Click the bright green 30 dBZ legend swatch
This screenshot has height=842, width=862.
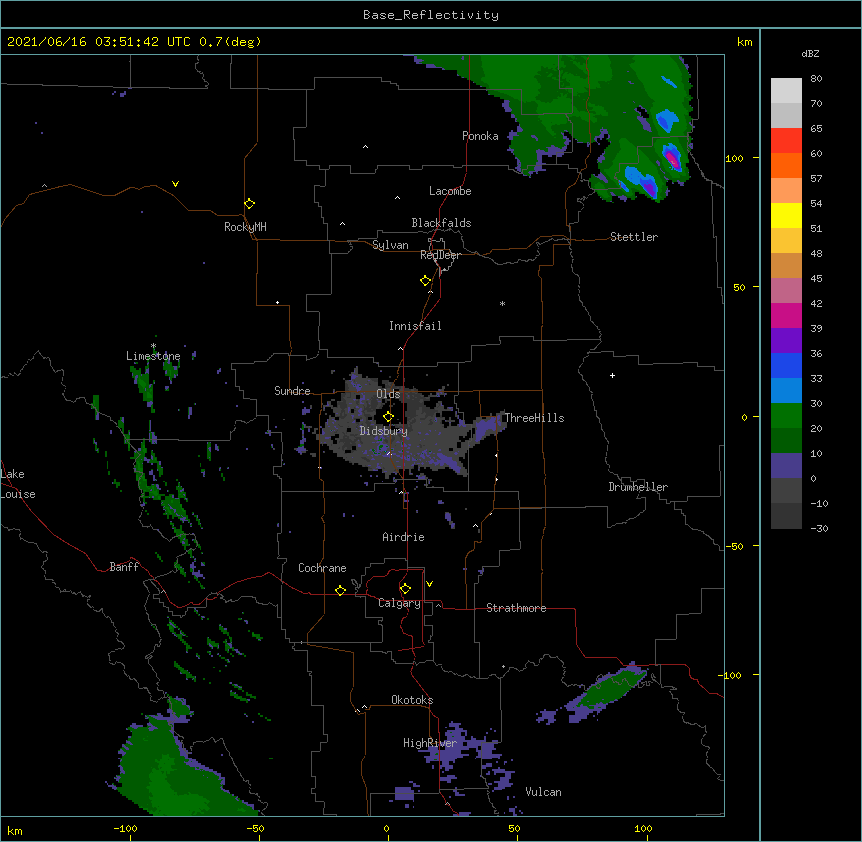[786, 416]
